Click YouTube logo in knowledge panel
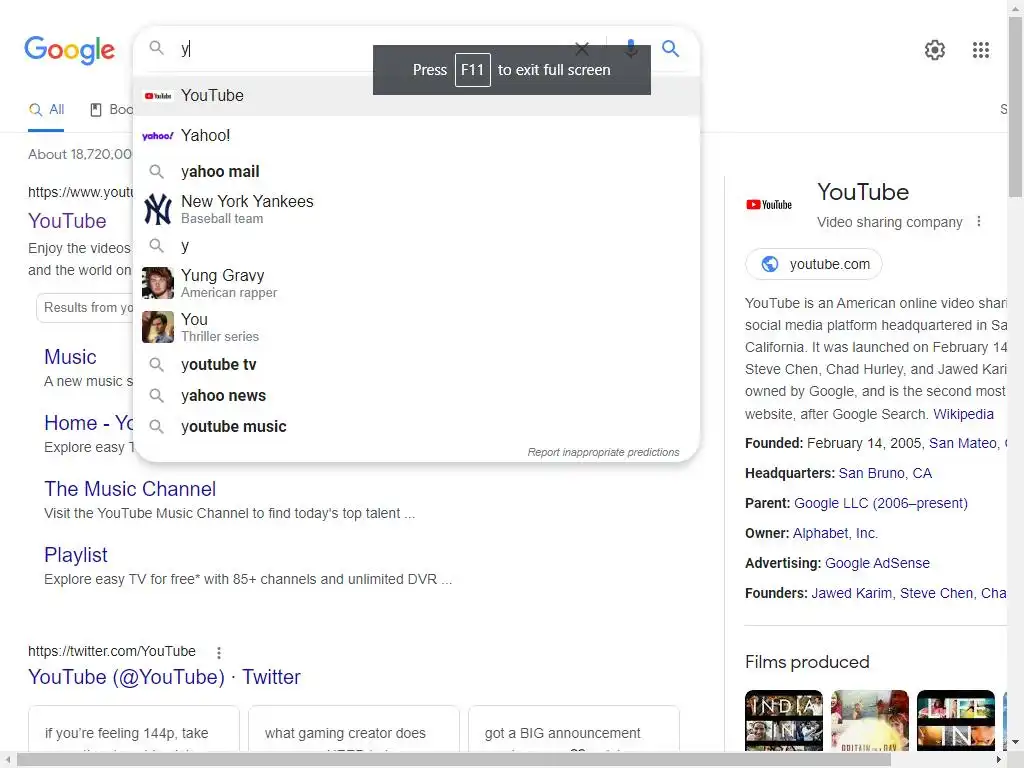The height and width of the screenshot is (768, 1024). pyautogui.click(x=769, y=204)
